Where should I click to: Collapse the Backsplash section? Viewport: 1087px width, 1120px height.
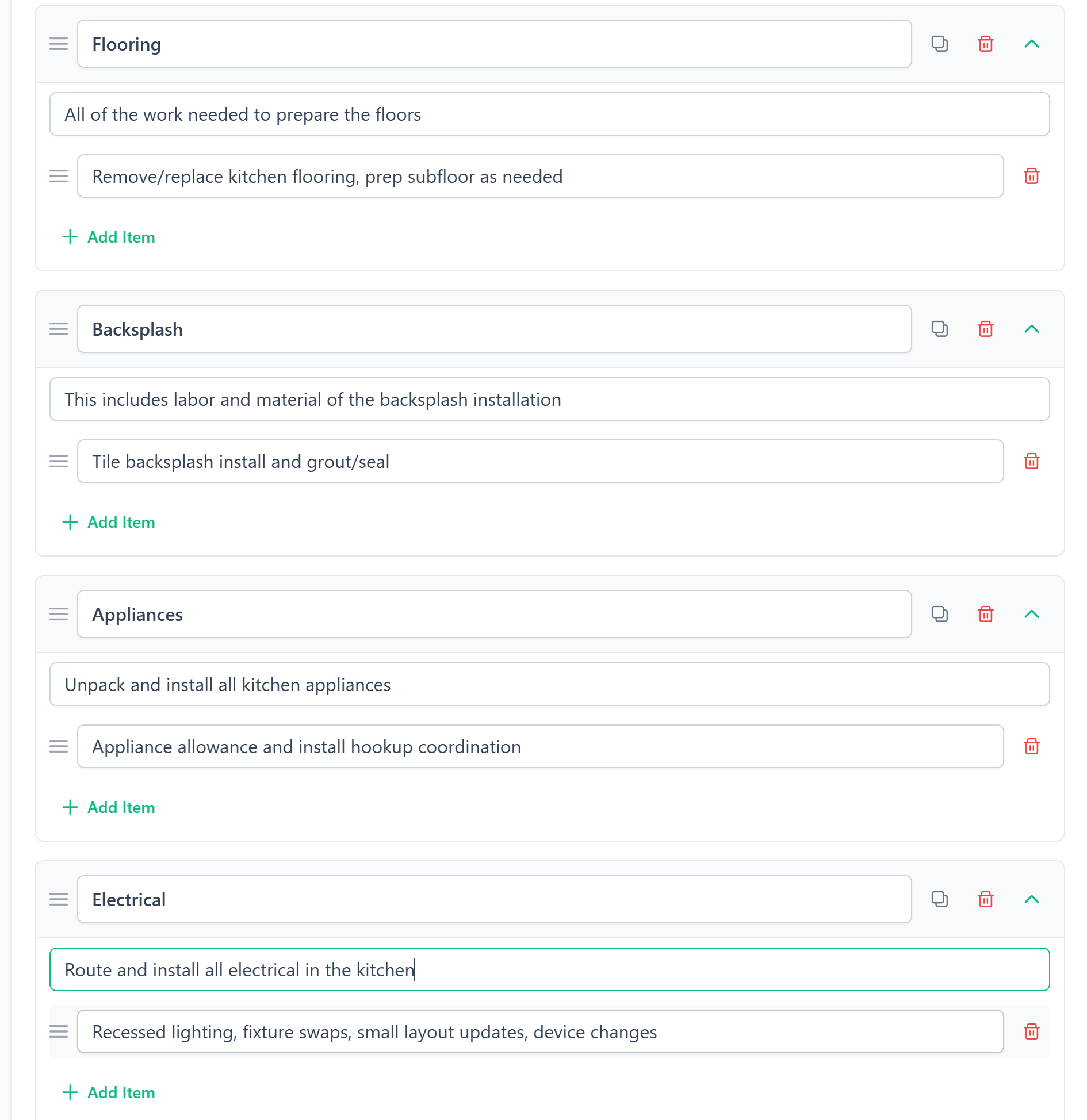[1032, 329]
